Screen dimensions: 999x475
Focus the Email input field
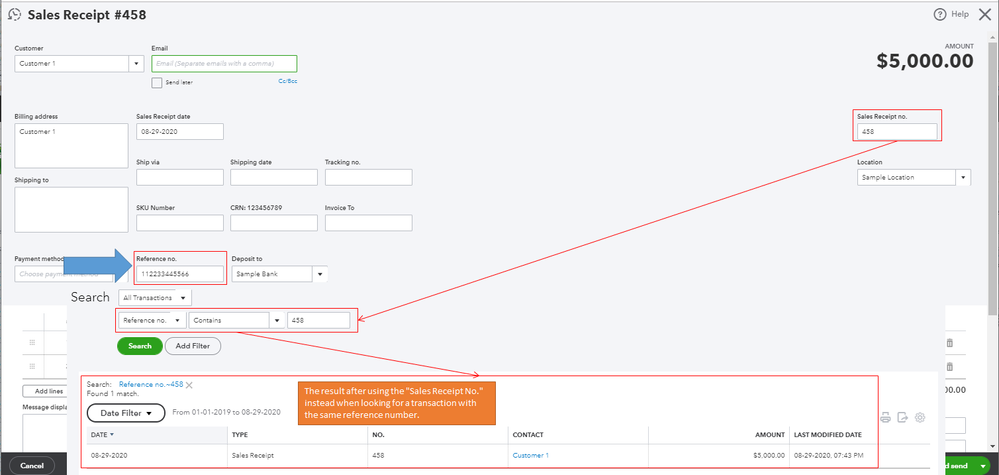tap(224, 64)
